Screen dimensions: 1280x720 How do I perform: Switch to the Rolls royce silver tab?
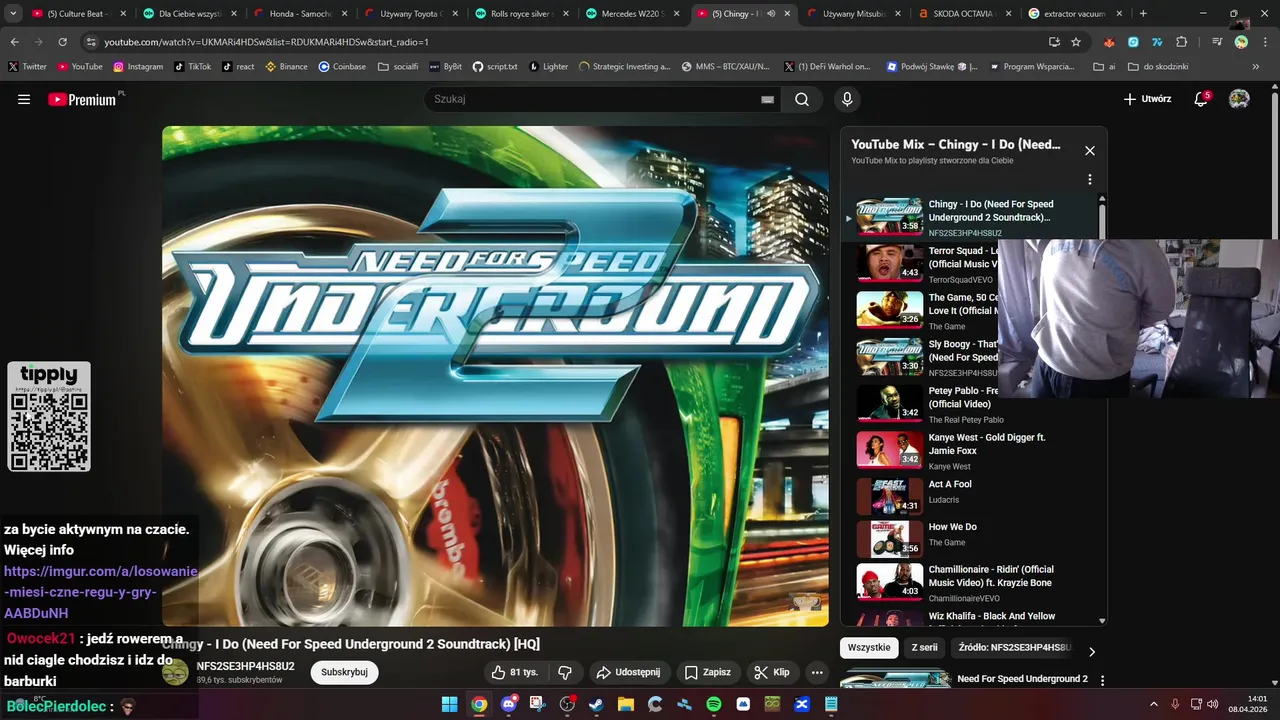pos(520,14)
